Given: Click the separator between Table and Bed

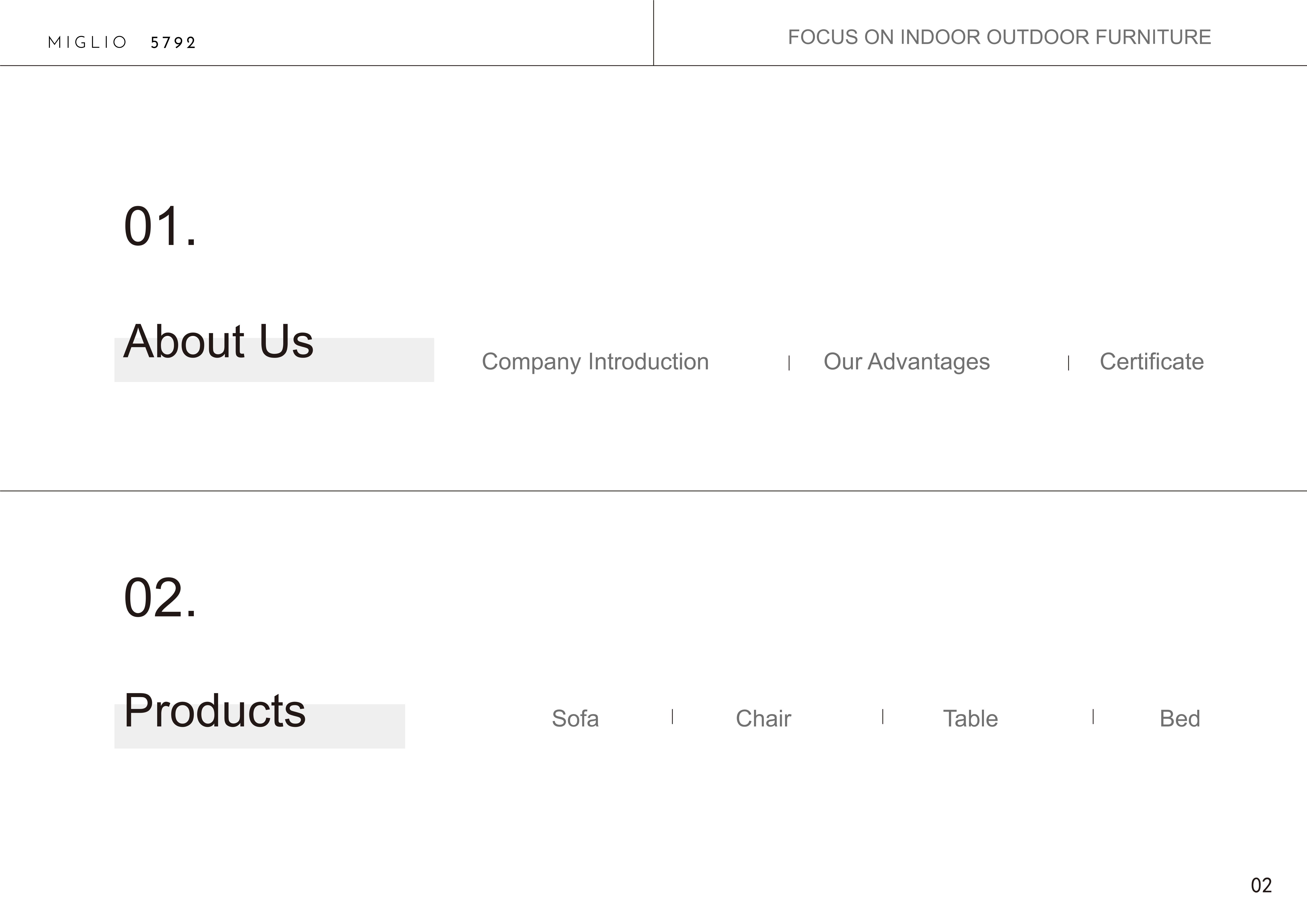Looking at the screenshot, I should 1093,717.
